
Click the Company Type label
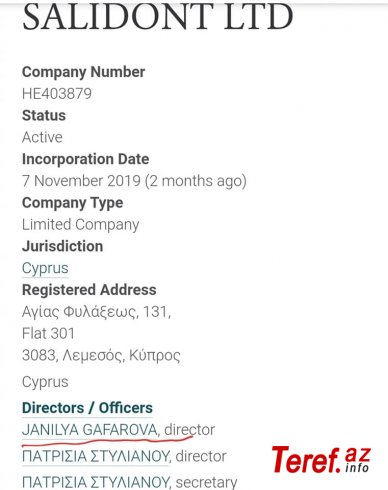coord(72,203)
